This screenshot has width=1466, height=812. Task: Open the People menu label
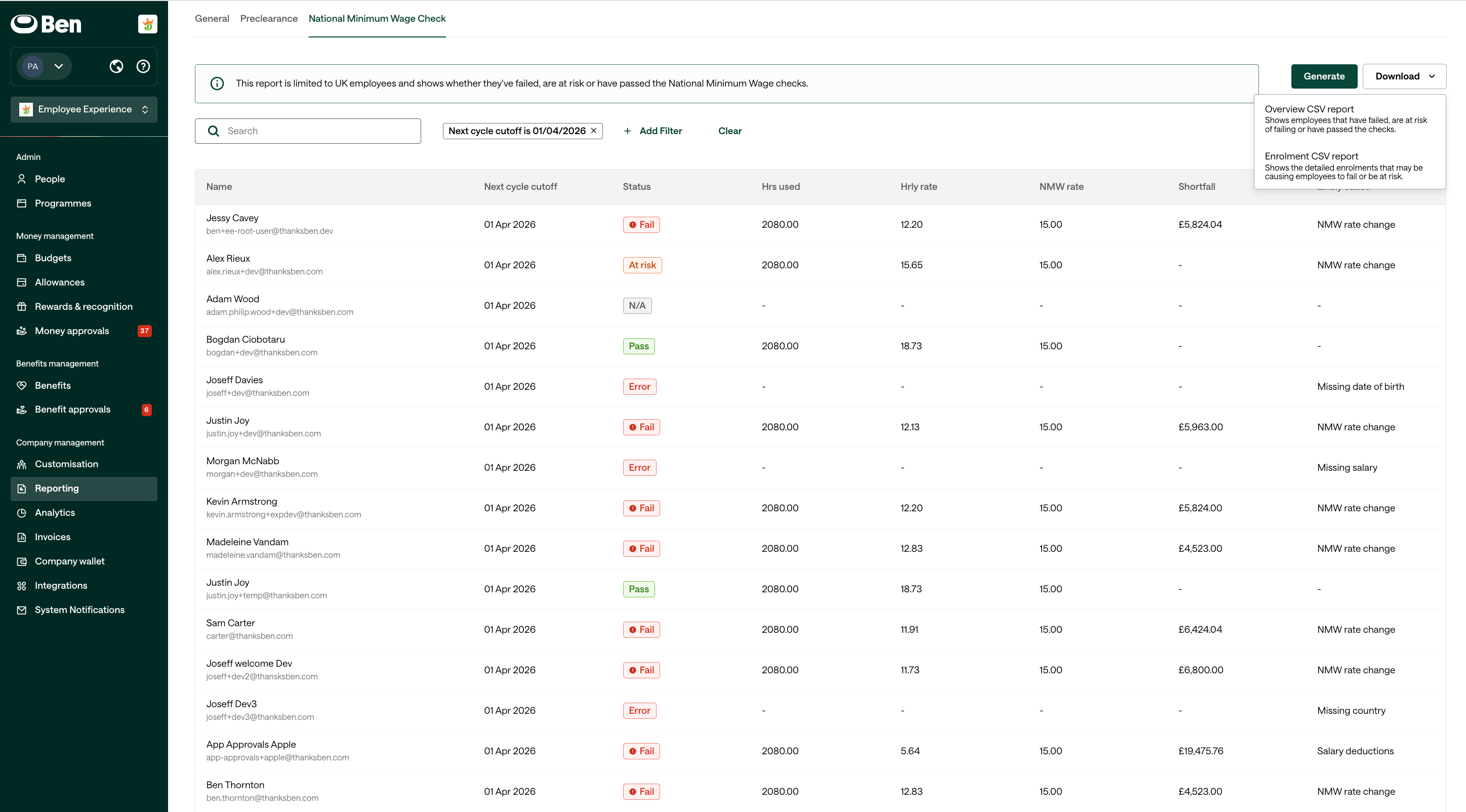(50, 179)
